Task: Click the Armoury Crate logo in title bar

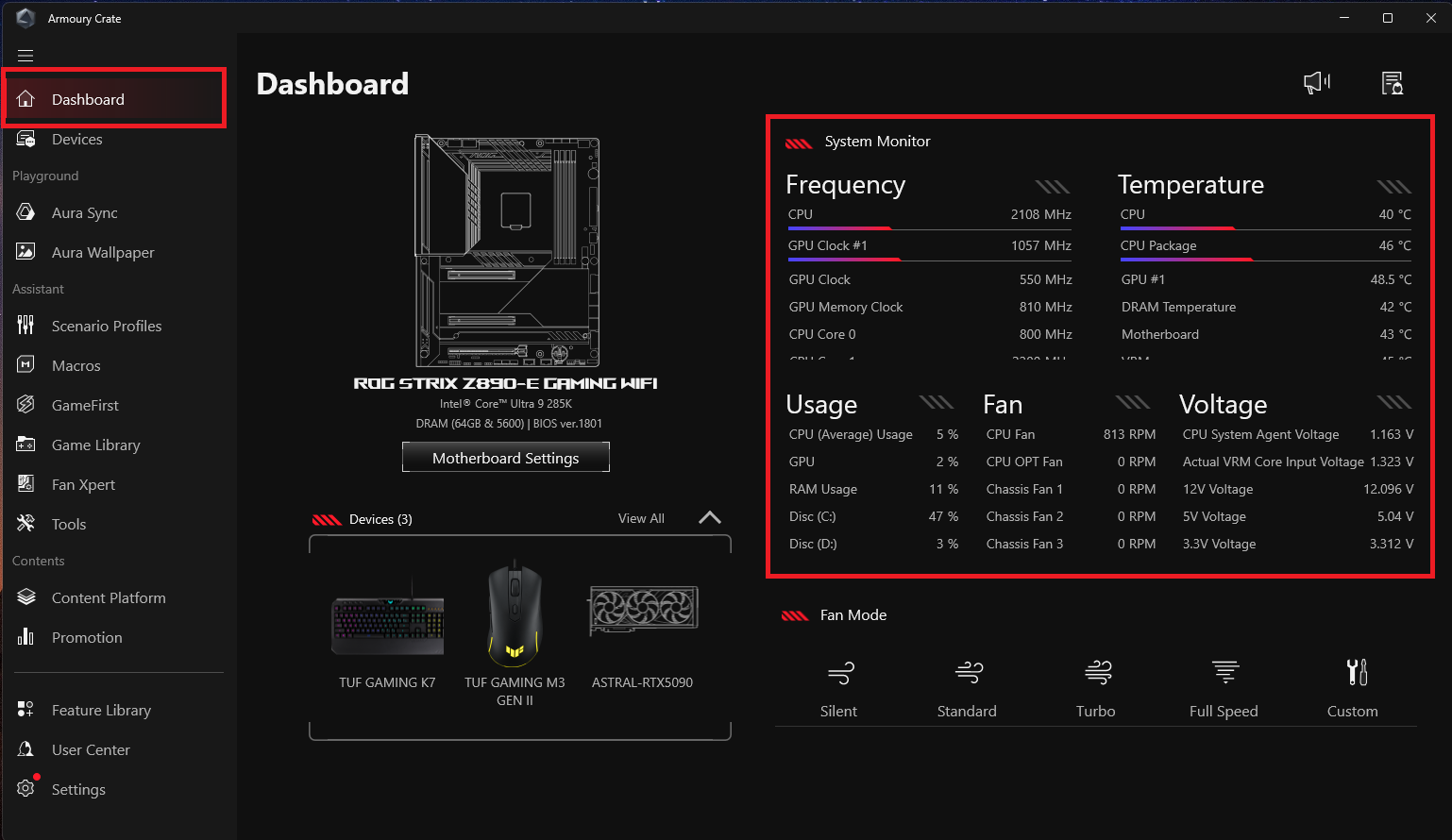Action: click(x=25, y=18)
